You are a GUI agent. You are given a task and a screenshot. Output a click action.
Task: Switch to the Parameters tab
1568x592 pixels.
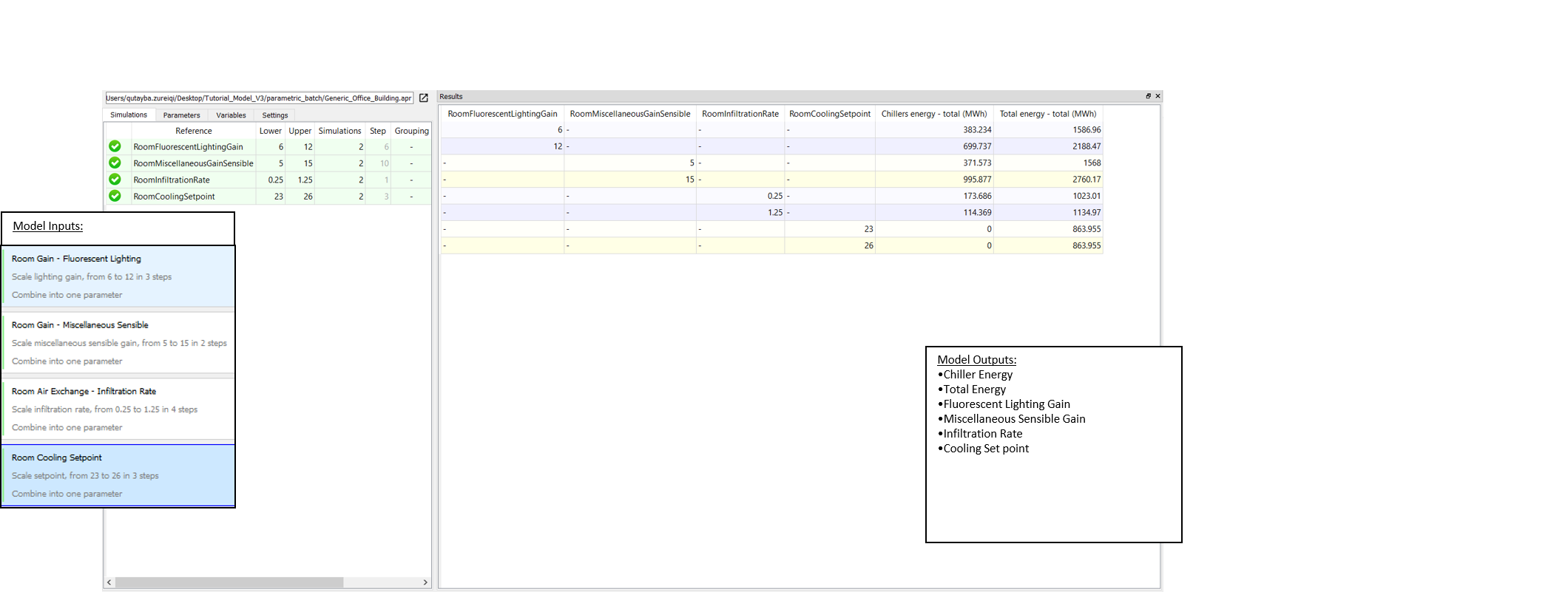(181, 115)
